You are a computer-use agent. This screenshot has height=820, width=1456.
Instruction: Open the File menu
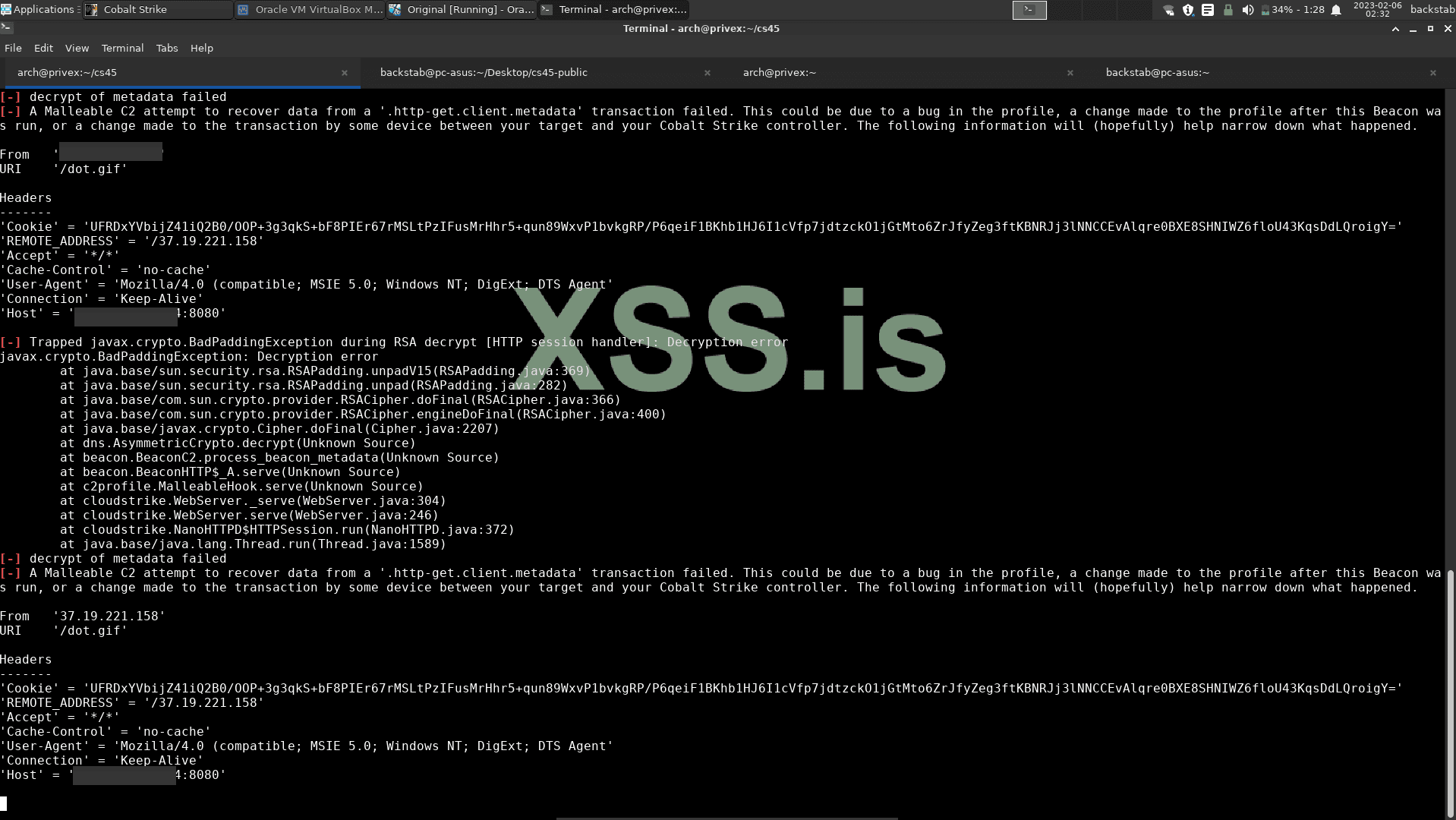point(13,47)
